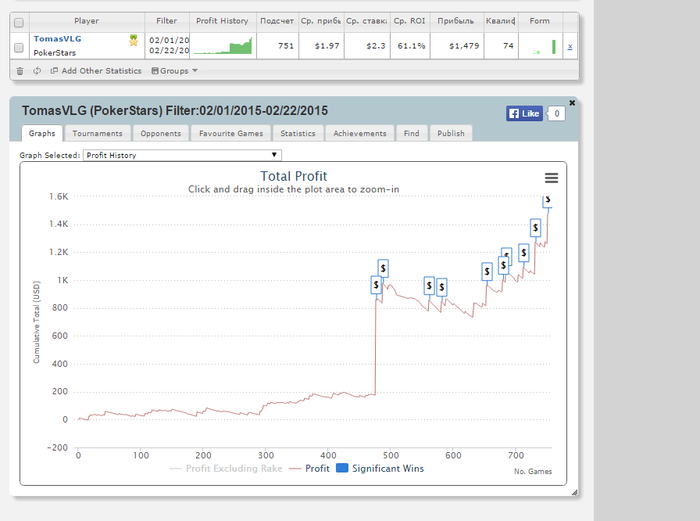Open the Graph Selected Profit History dropdown
The image size is (700, 521).
pos(182,155)
